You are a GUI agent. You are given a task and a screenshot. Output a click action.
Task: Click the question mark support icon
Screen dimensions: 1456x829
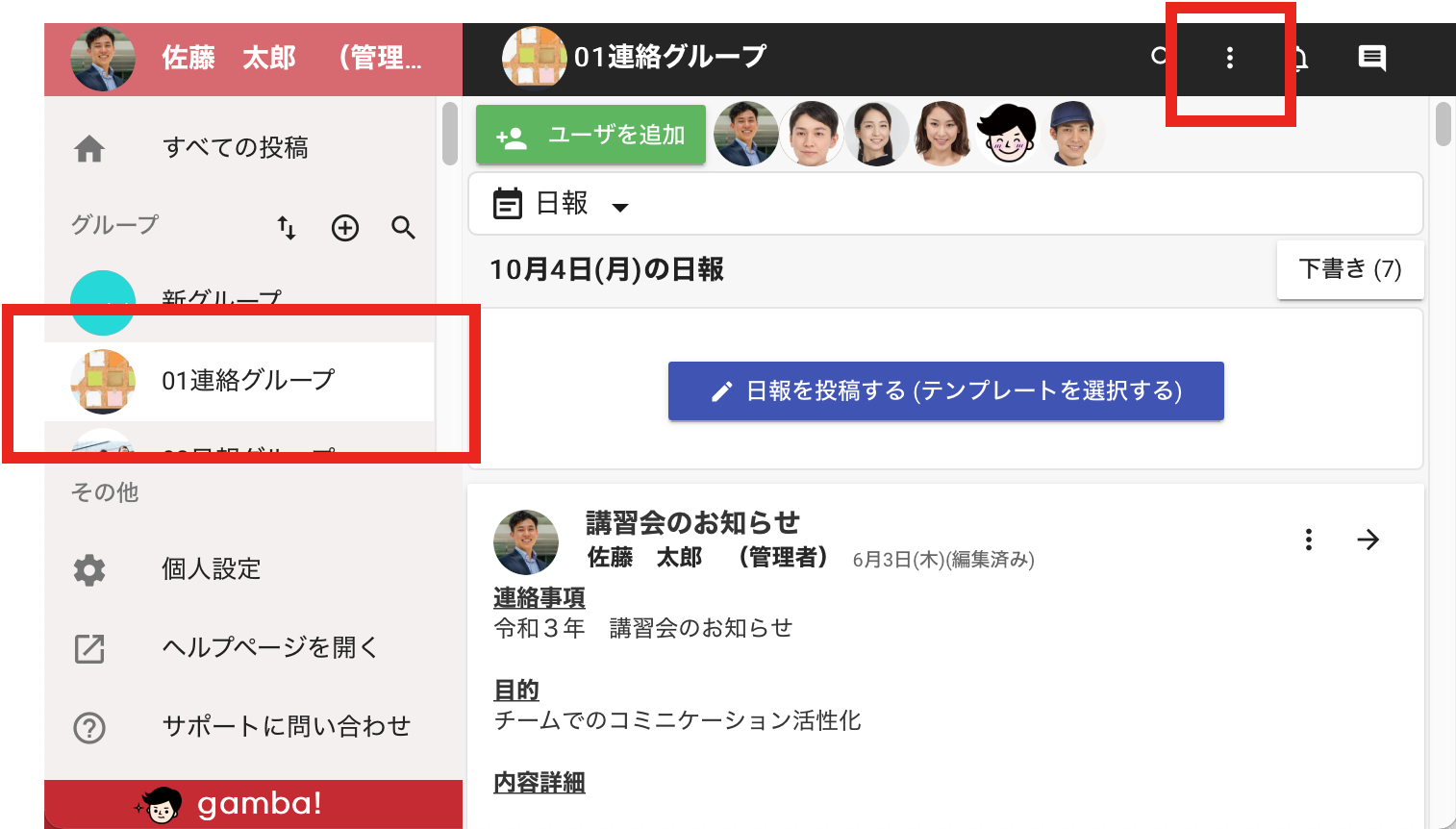point(89,727)
